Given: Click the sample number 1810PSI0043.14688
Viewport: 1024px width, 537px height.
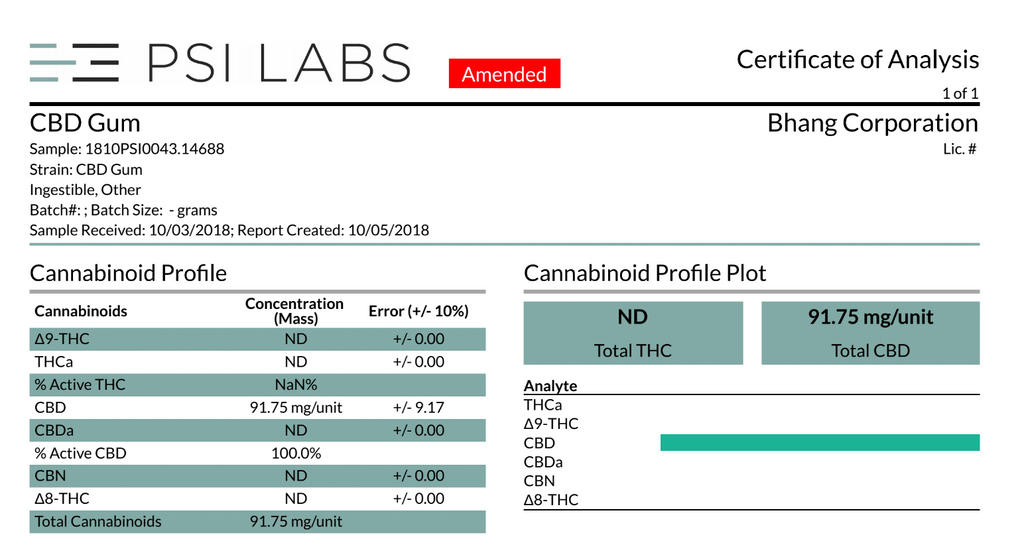Looking at the screenshot, I should pyautogui.click(x=155, y=149).
